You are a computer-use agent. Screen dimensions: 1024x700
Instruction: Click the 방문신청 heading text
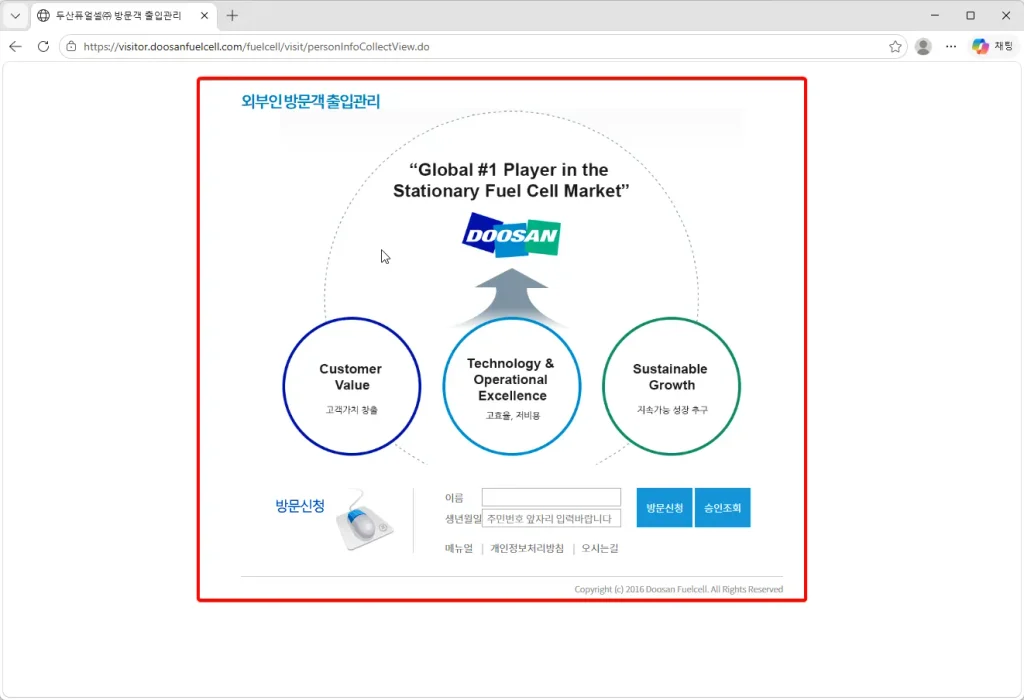[300, 506]
